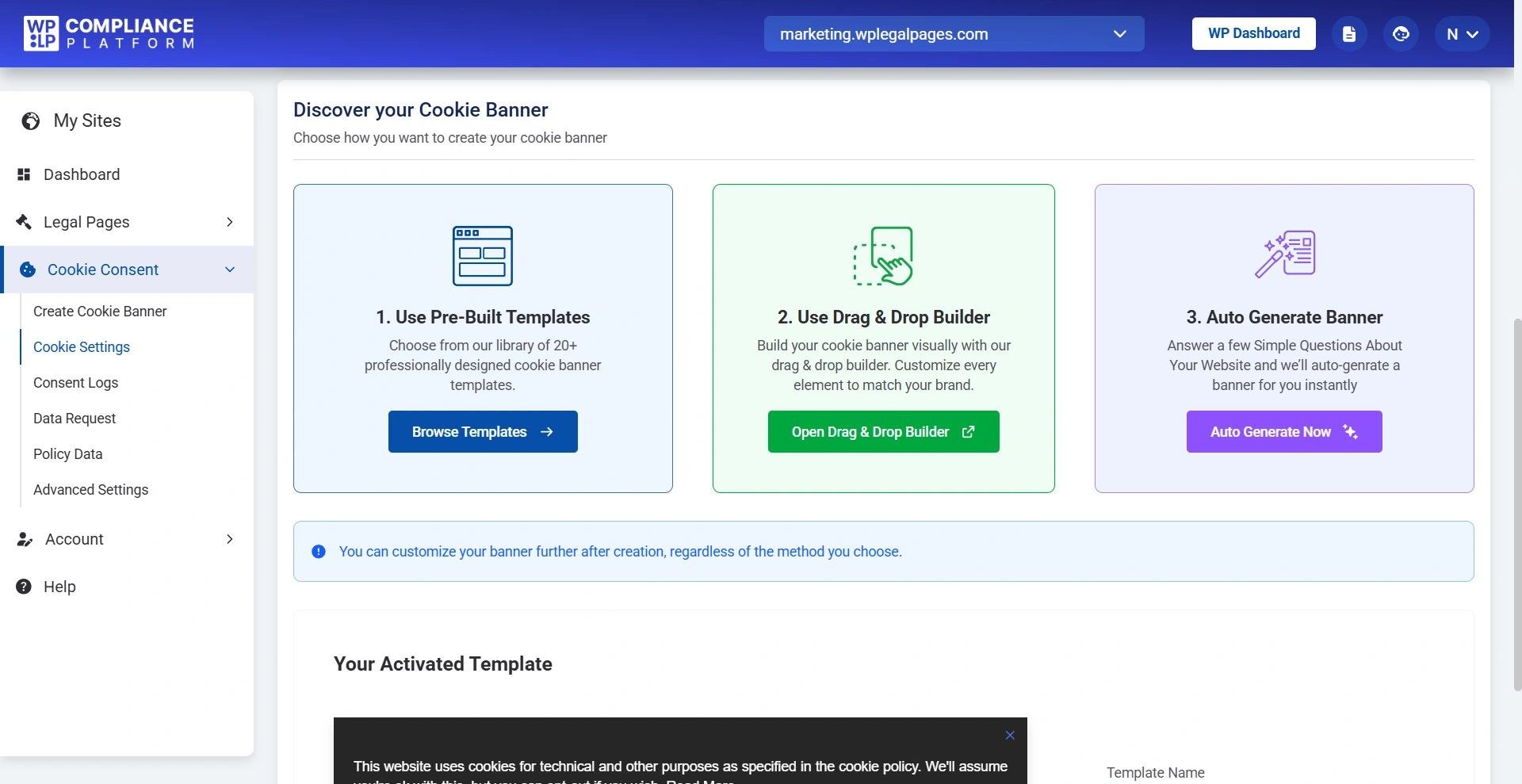
Task: Click the Drag & Drop Builder hand icon
Action: click(883, 256)
